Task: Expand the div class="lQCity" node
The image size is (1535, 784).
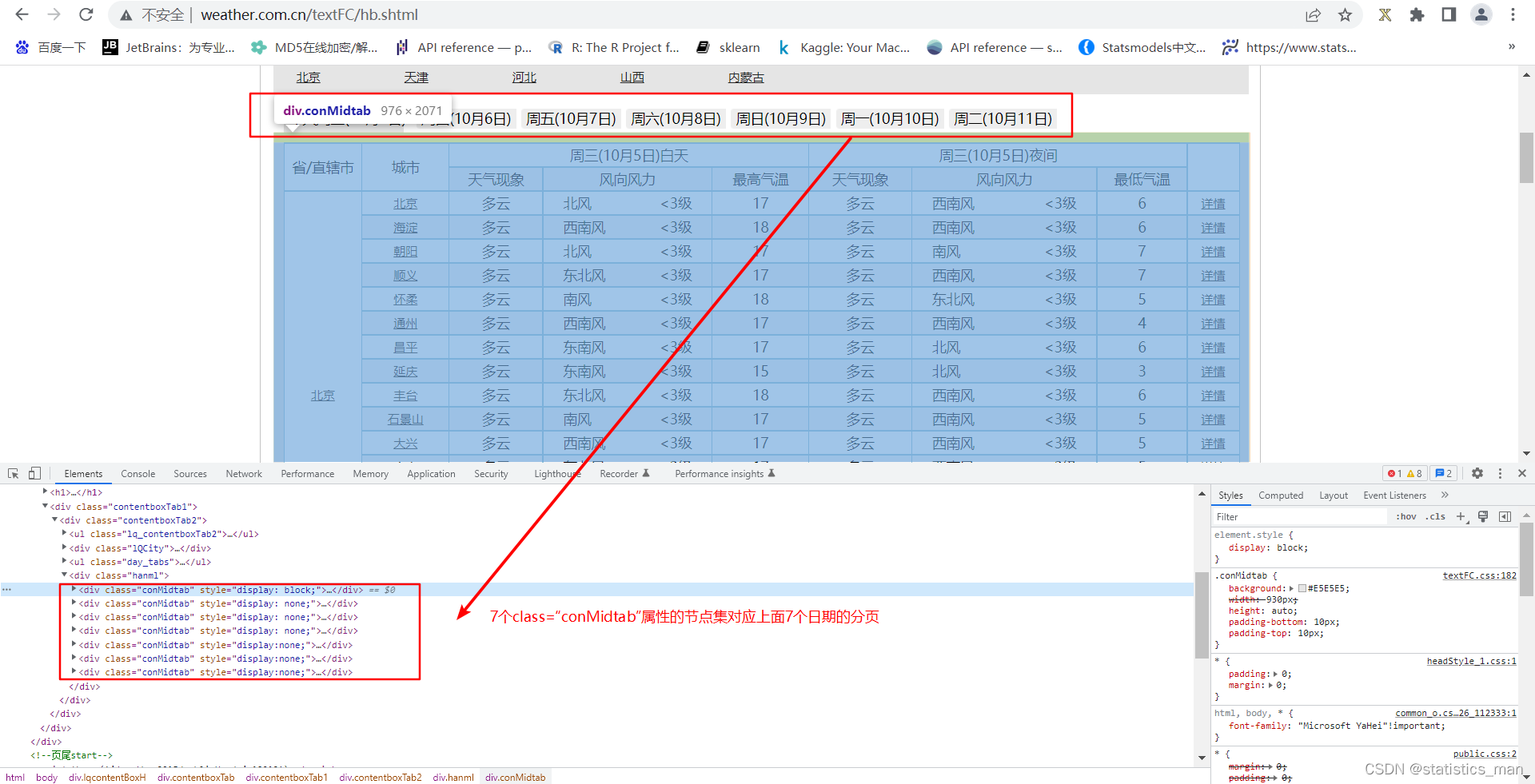Action: click(64, 547)
